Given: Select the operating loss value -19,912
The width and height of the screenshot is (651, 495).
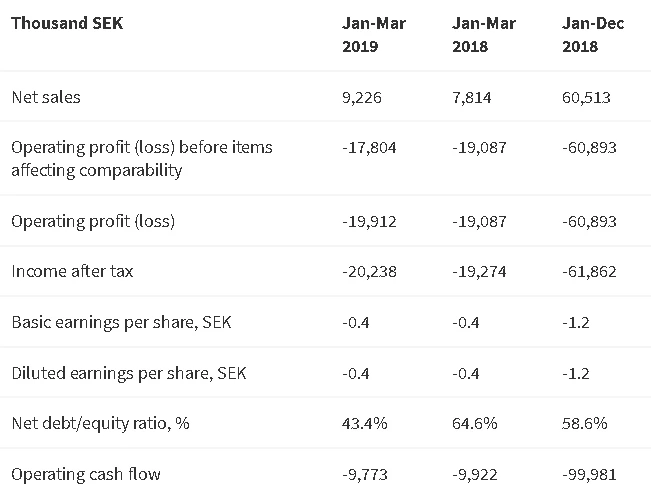Looking at the screenshot, I should point(369,221).
